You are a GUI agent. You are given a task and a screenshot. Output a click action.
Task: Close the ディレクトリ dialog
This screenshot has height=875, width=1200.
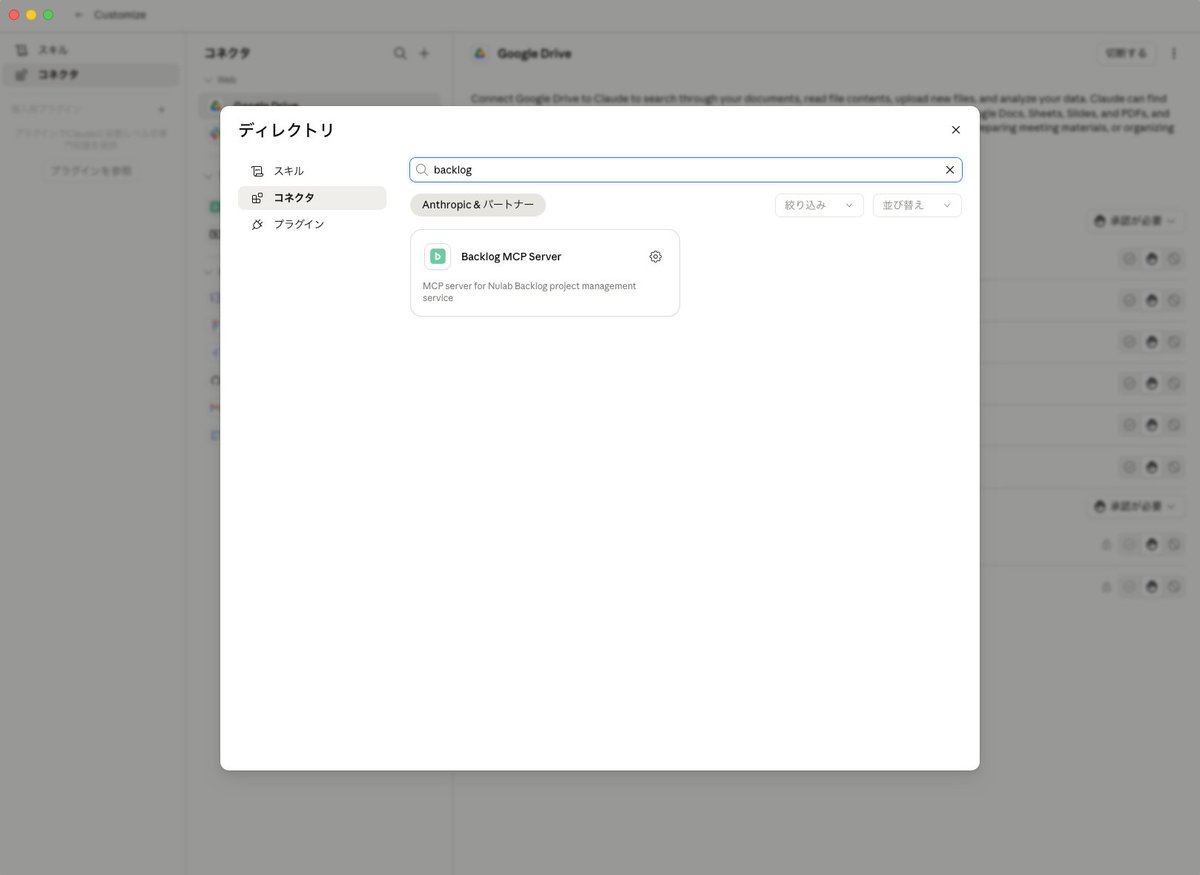tap(955, 130)
